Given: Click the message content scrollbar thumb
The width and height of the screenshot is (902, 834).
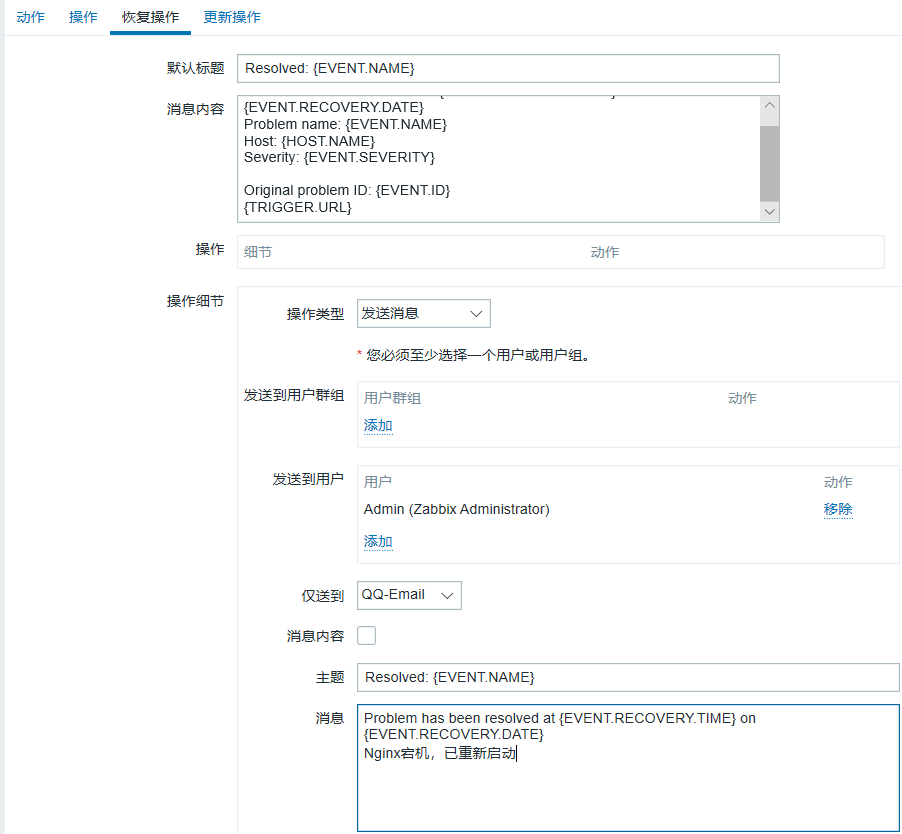Looking at the screenshot, I should 769,163.
